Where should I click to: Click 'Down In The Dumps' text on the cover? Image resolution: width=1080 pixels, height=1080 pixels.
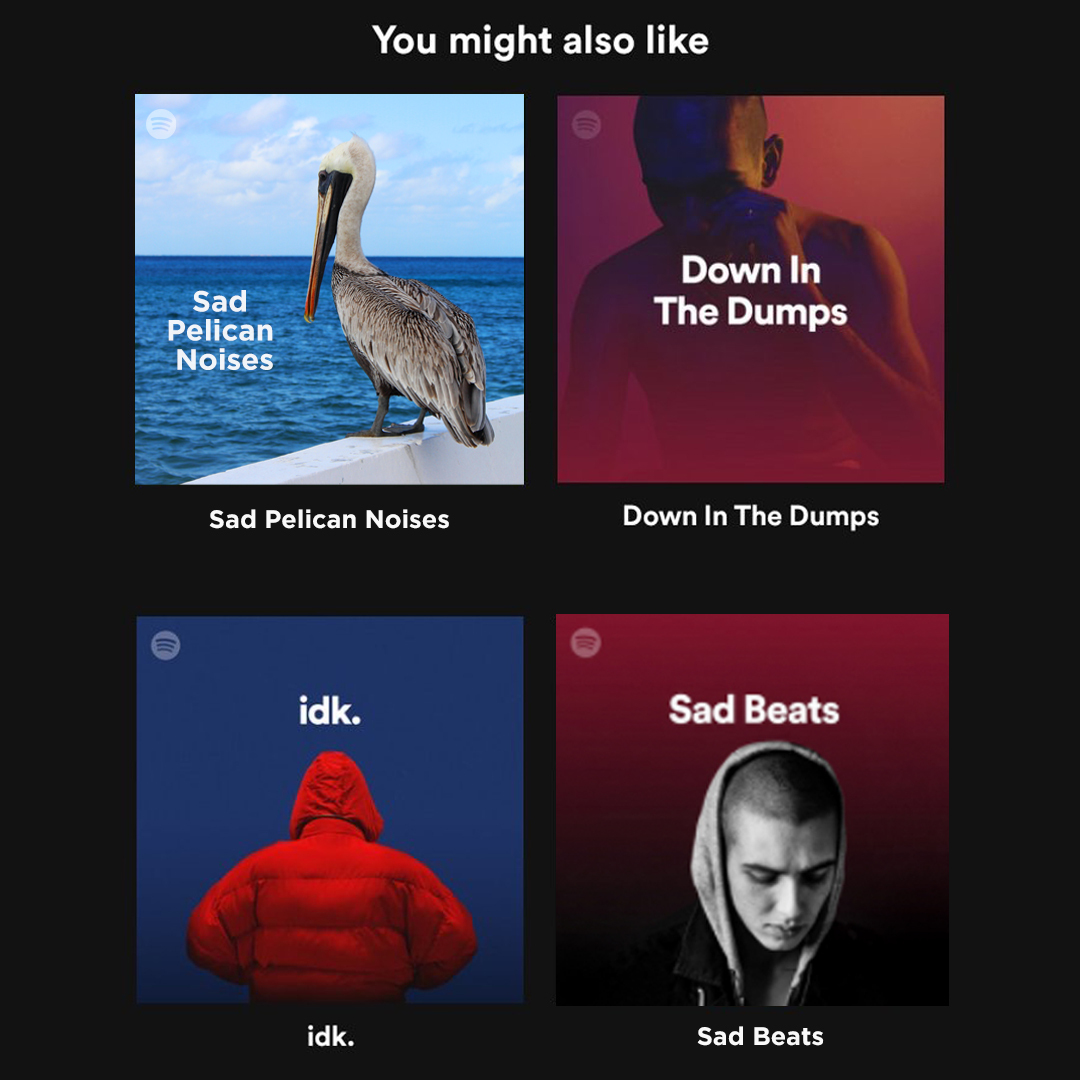click(751, 290)
